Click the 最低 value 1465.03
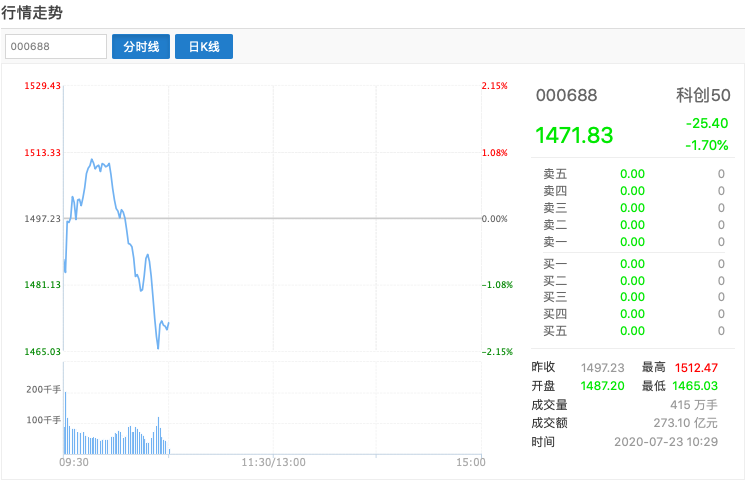 (x=697, y=386)
